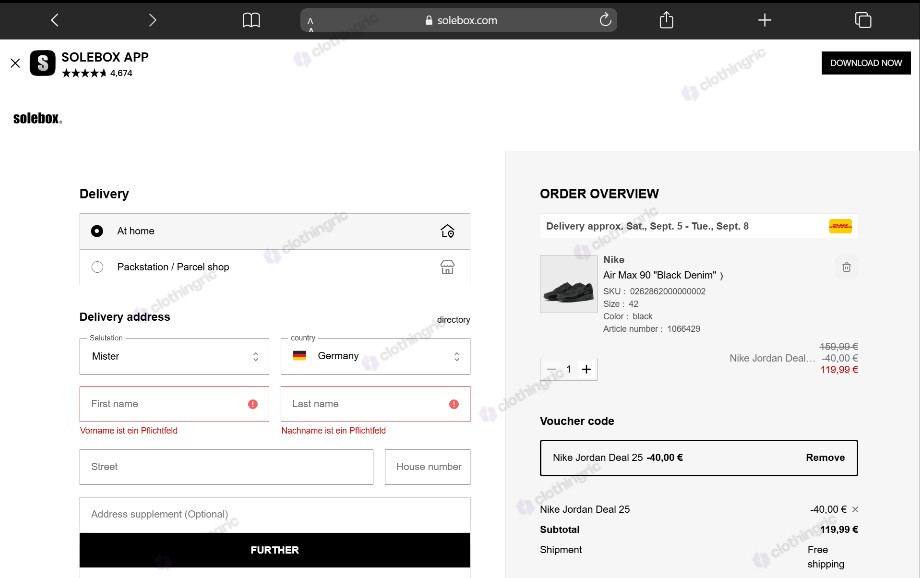Viewport: 920px width, 578px height.
Task: Focus the Address supplement field
Action: [275, 515]
